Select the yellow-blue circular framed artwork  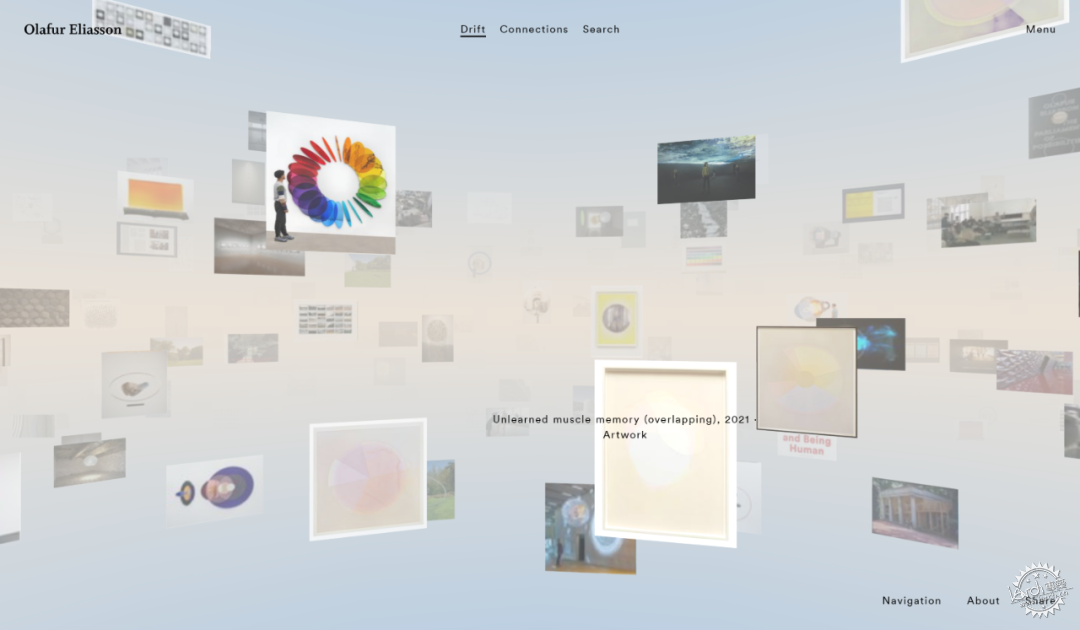coord(807,381)
